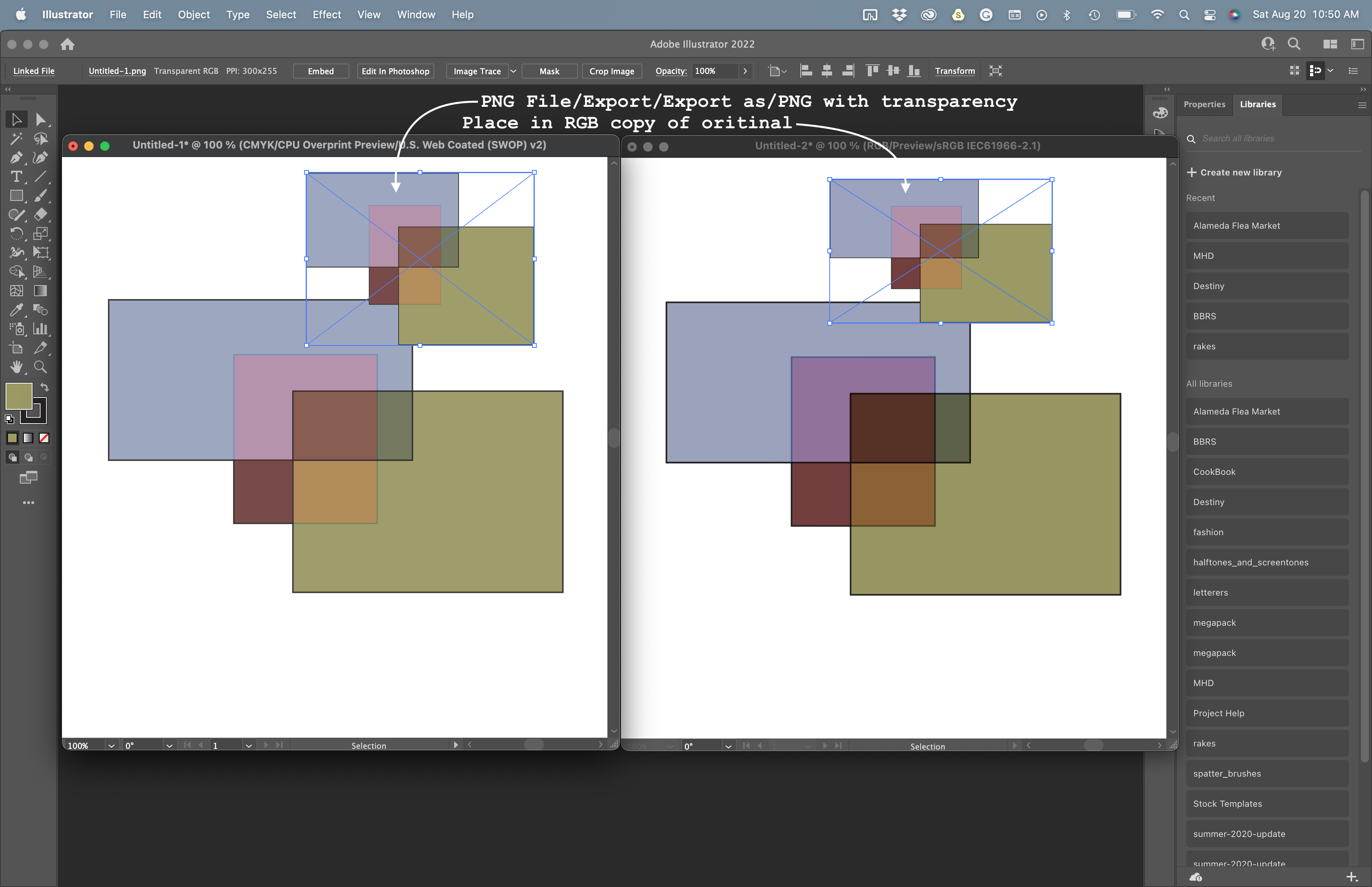Image resolution: width=1372 pixels, height=887 pixels.
Task: Toggle Libraries panel to list view
Action: (x=1354, y=70)
